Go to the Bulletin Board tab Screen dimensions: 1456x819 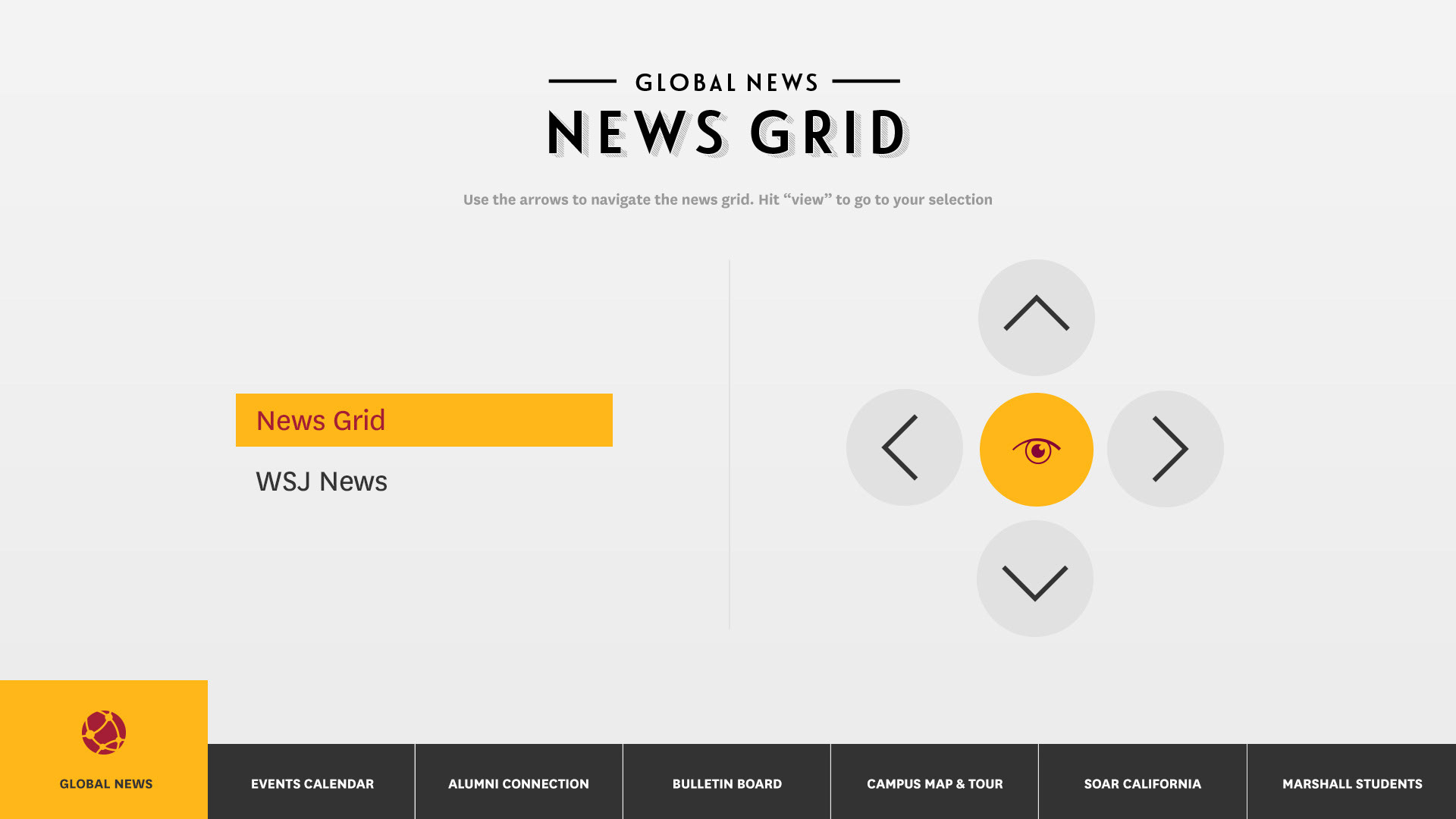[726, 783]
